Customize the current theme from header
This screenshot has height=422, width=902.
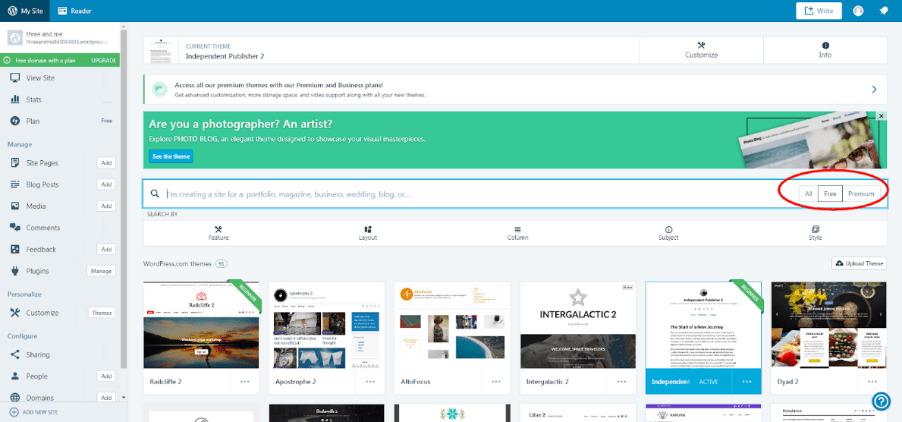click(701, 50)
